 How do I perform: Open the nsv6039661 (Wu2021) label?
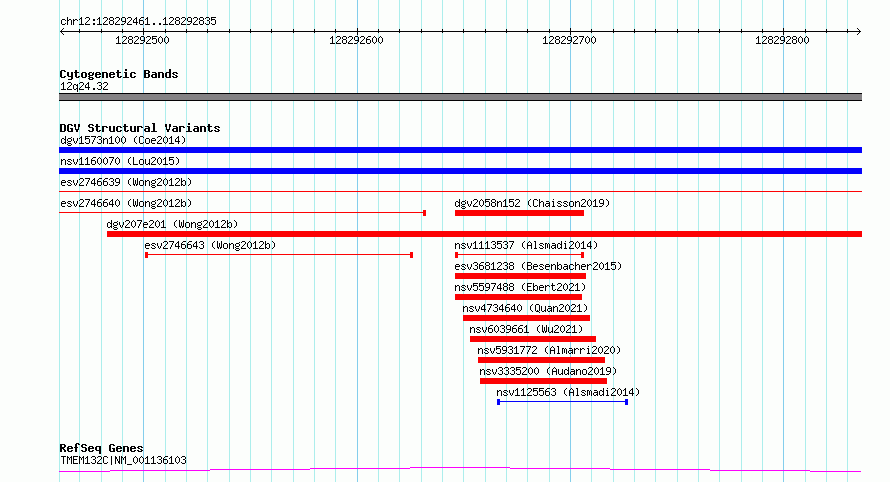(x=526, y=329)
